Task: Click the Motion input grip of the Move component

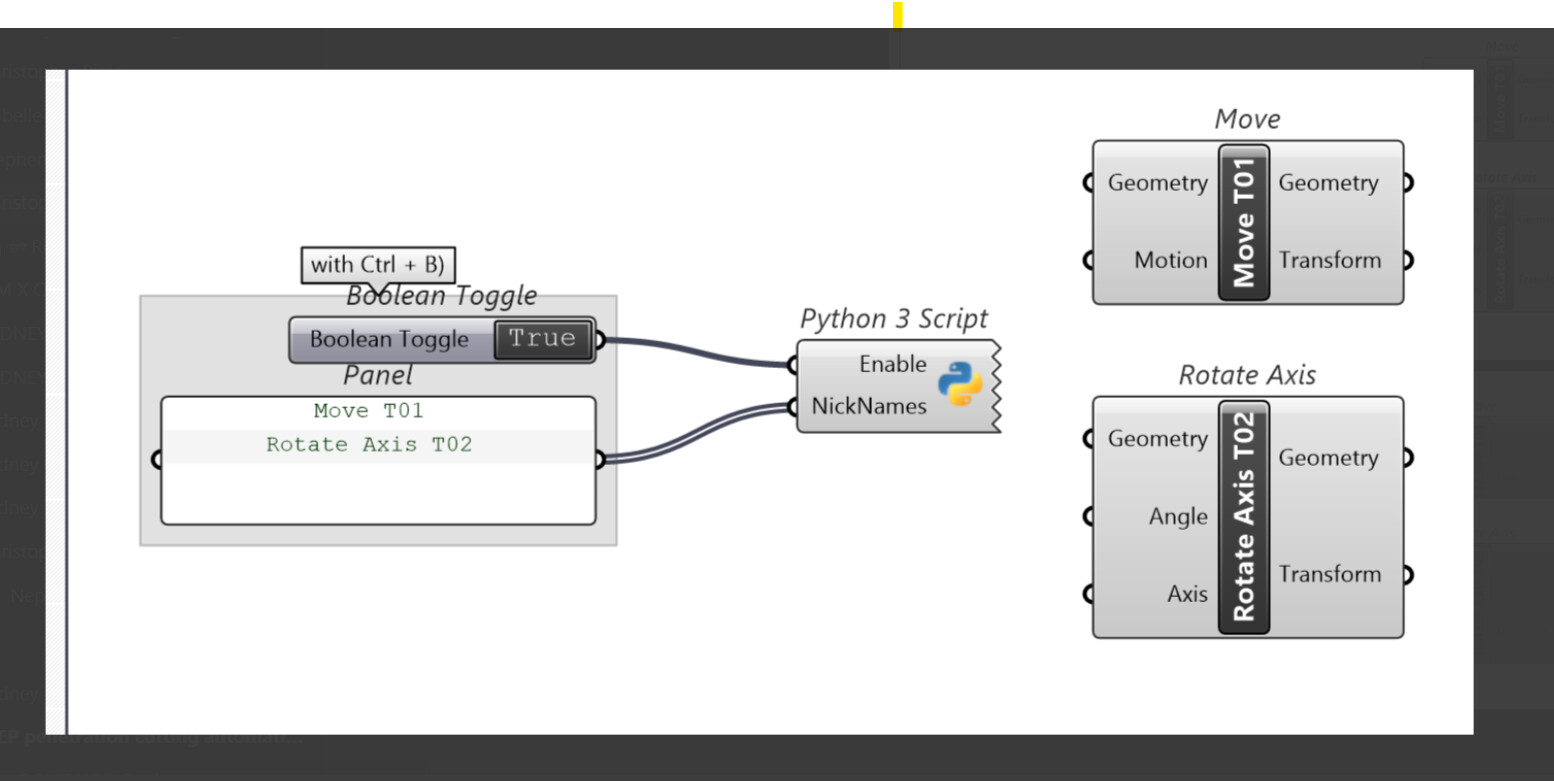Action: point(1088,260)
